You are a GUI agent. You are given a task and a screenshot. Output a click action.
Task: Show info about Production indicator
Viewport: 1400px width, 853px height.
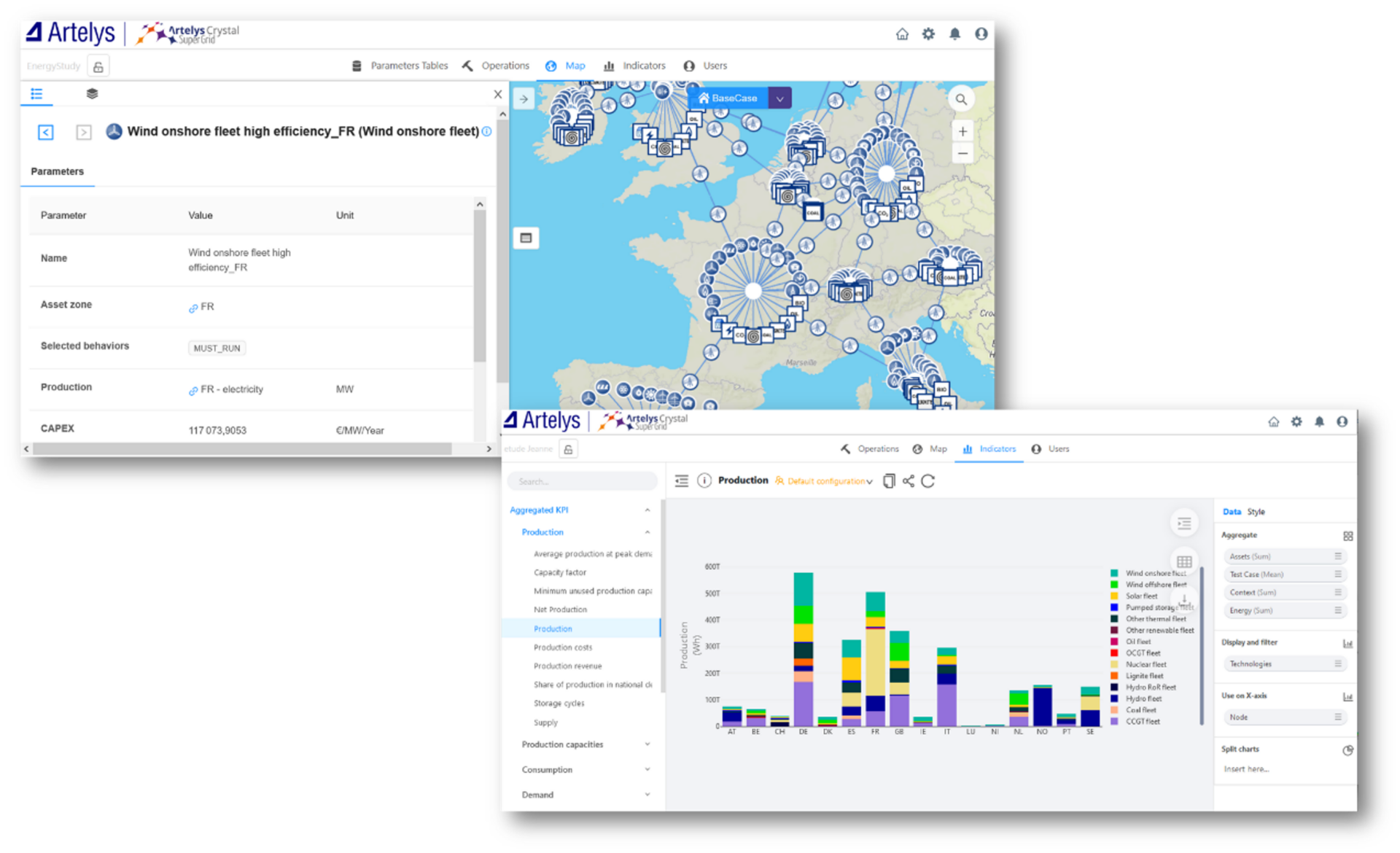click(704, 480)
